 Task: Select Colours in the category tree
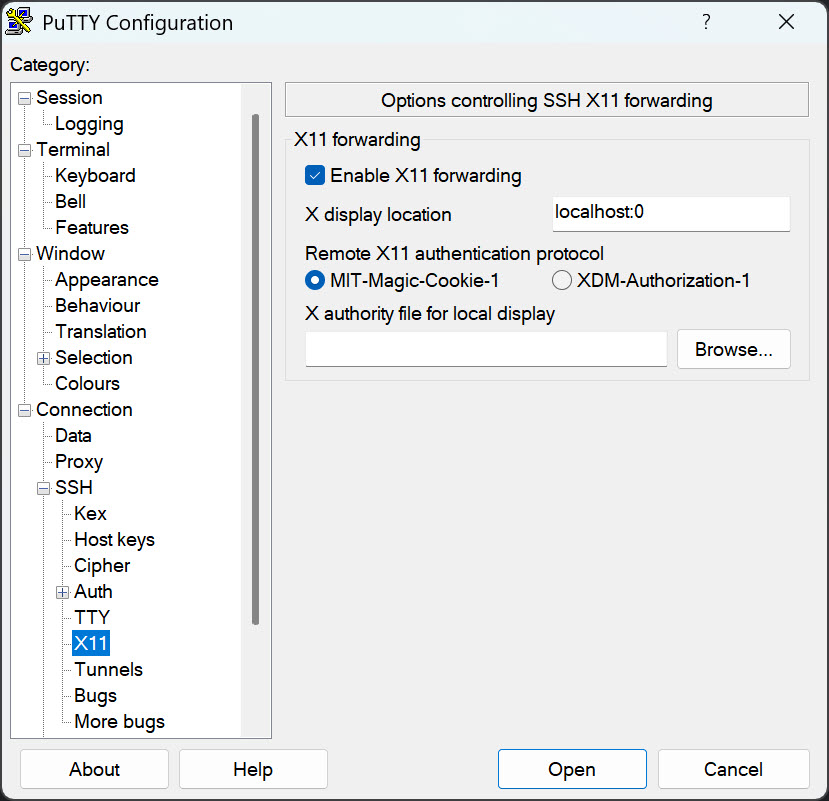tap(87, 384)
